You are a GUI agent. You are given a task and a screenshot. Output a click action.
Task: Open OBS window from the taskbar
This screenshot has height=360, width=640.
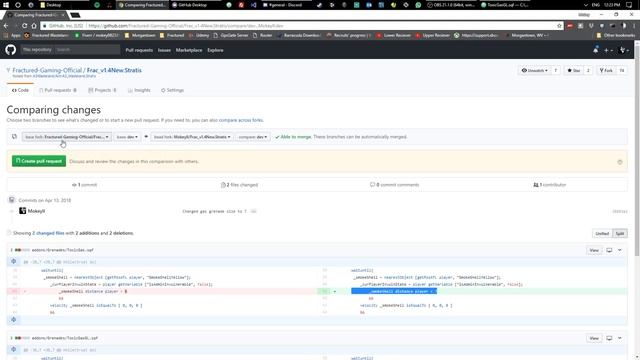[451, 5]
